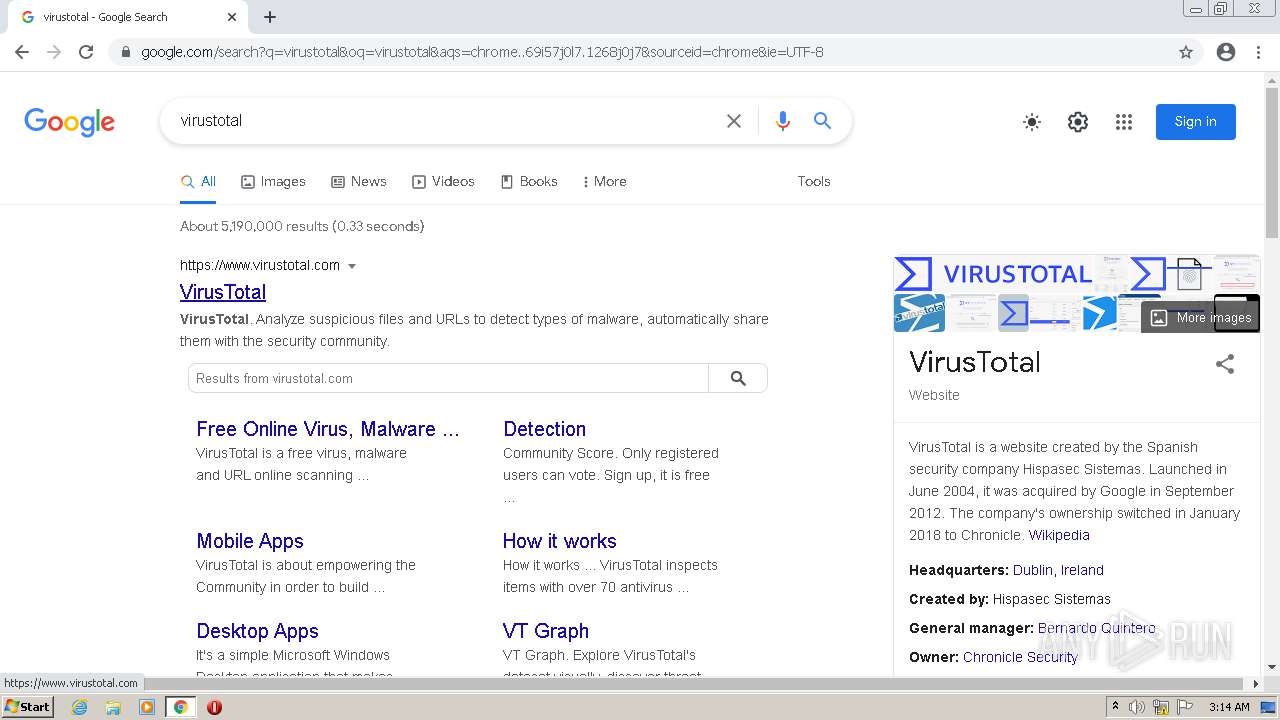Open the Desktop Apps sitelink

pos(257,631)
